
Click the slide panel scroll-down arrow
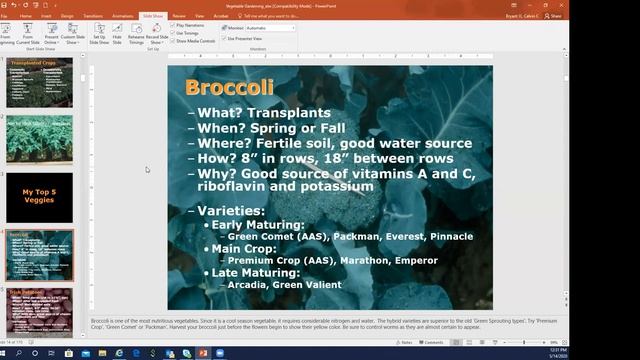83,336
